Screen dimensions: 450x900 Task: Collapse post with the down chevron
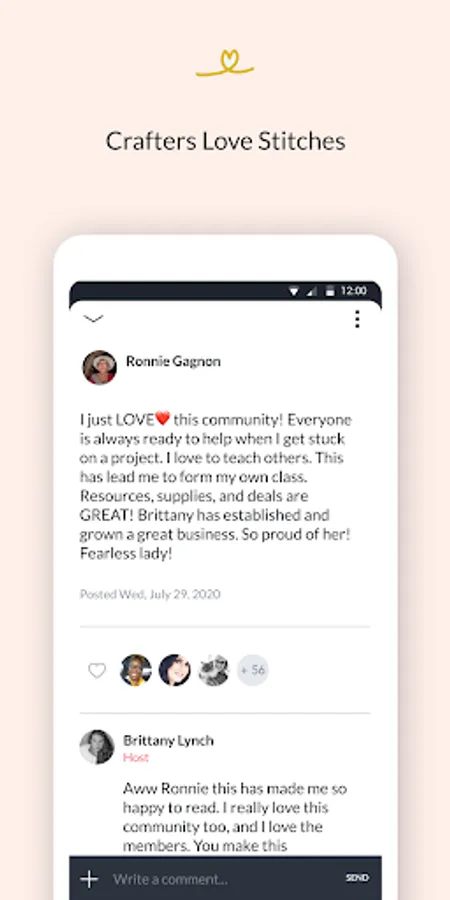(93, 319)
